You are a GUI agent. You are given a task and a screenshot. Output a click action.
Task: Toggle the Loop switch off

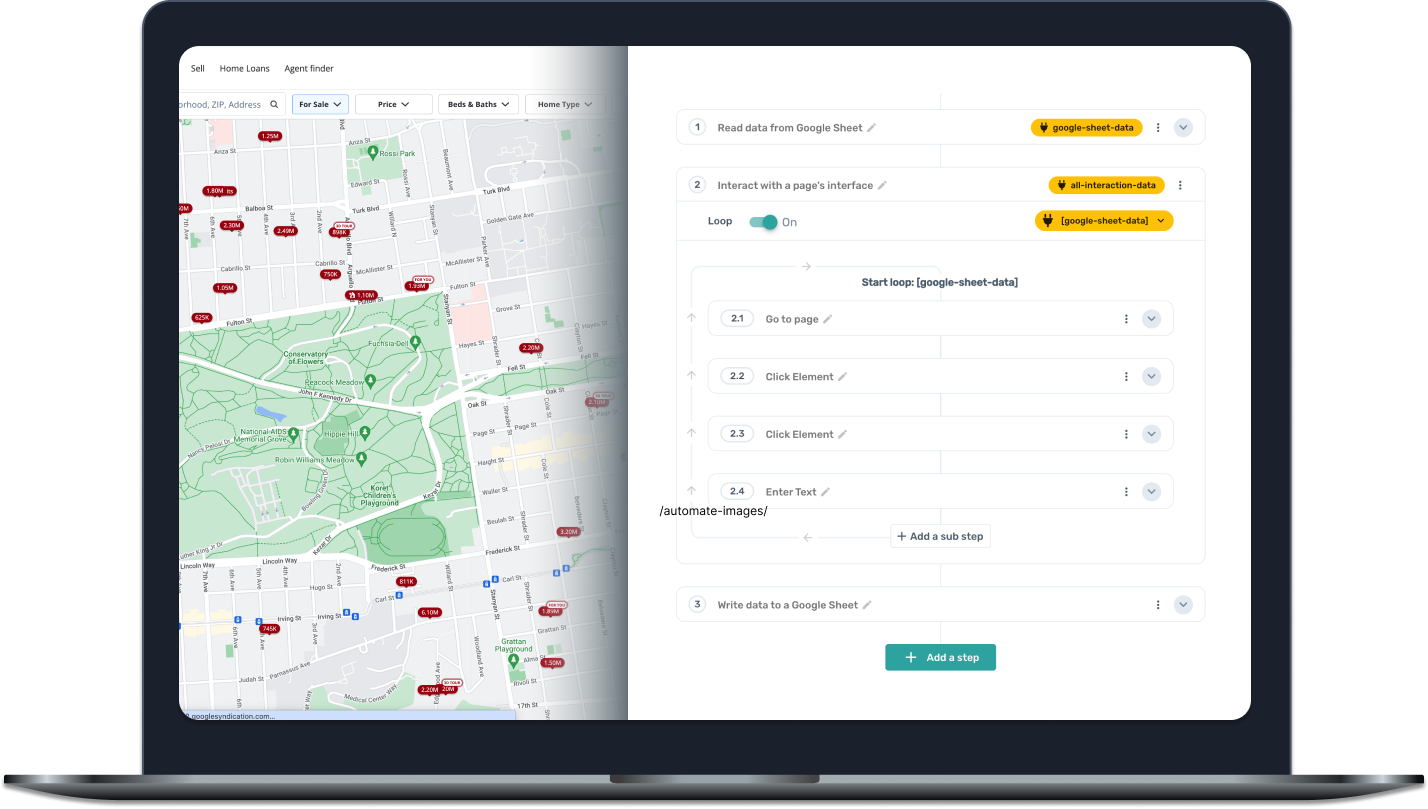click(x=762, y=221)
